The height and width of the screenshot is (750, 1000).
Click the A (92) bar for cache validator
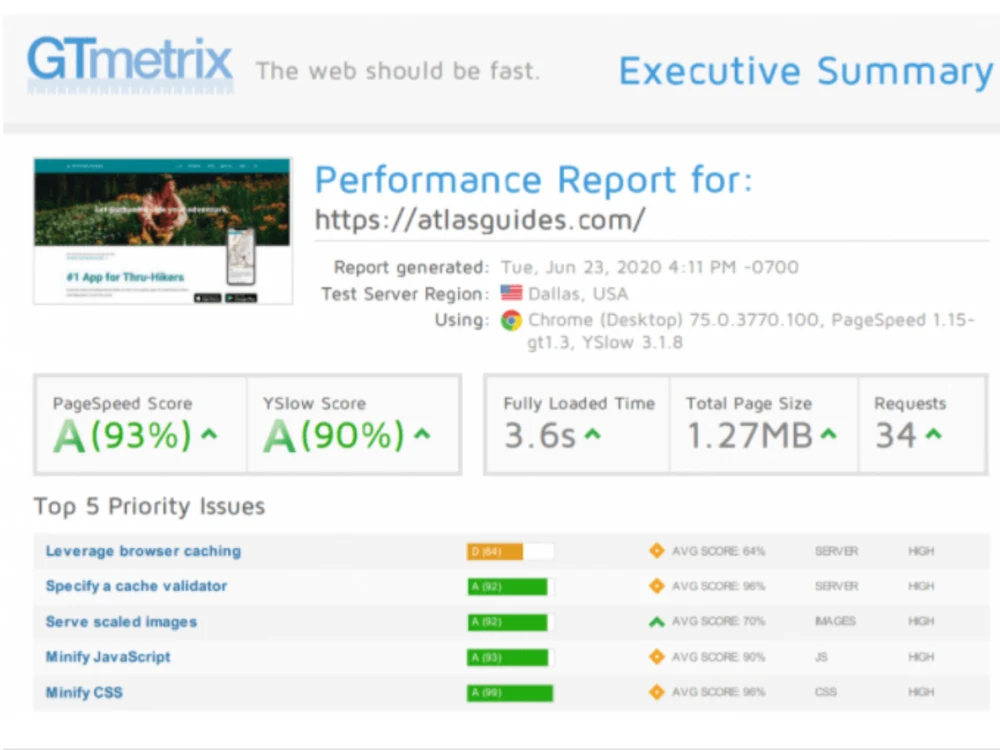click(510, 587)
